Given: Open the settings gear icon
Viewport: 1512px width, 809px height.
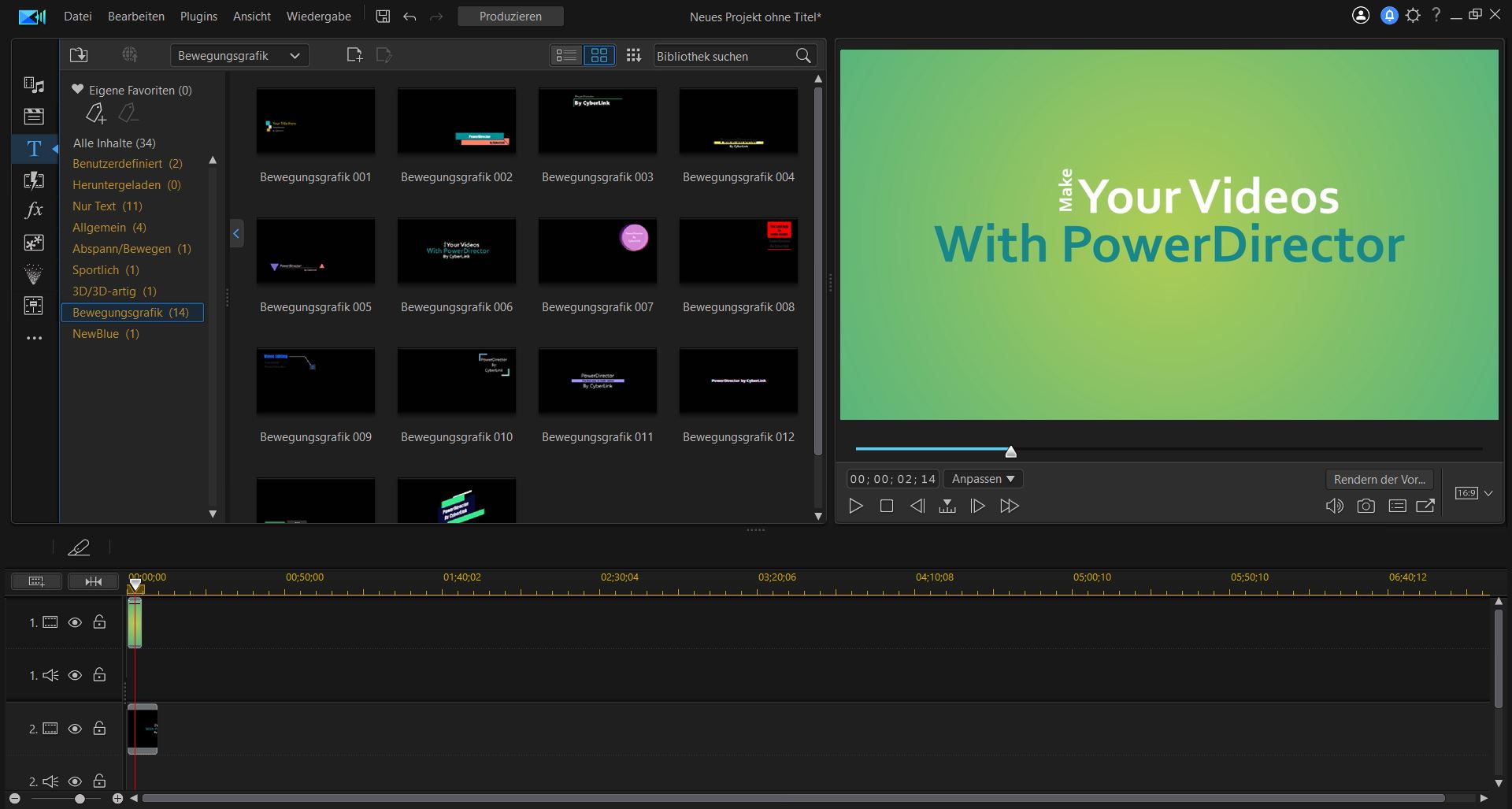Looking at the screenshot, I should (1414, 16).
